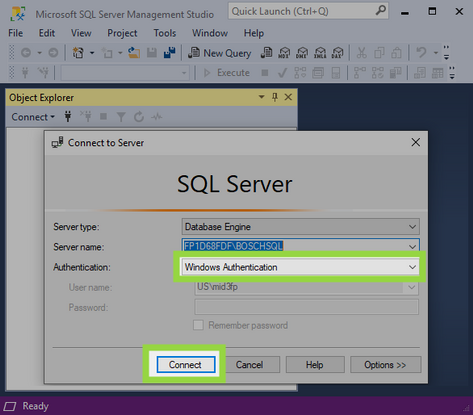Screen dimensions: 473x415
Task: Open the Server name dropdown arrow
Action: (x=412, y=247)
